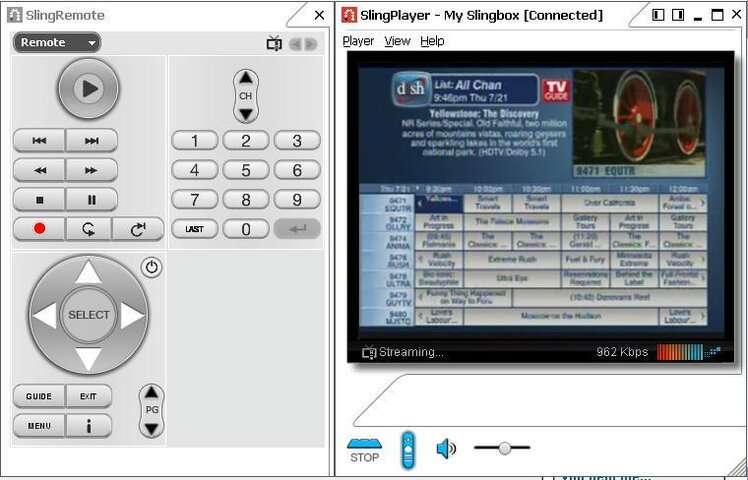748x480 pixels.
Task: Click the right arrow on the D-pad
Action: pyautogui.click(x=132, y=315)
